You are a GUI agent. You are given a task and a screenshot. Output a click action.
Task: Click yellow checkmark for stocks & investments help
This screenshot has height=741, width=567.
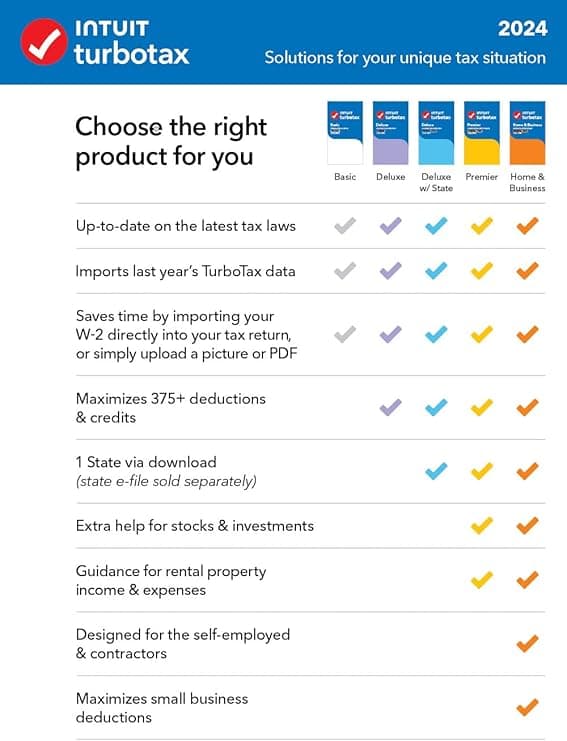pos(481,526)
